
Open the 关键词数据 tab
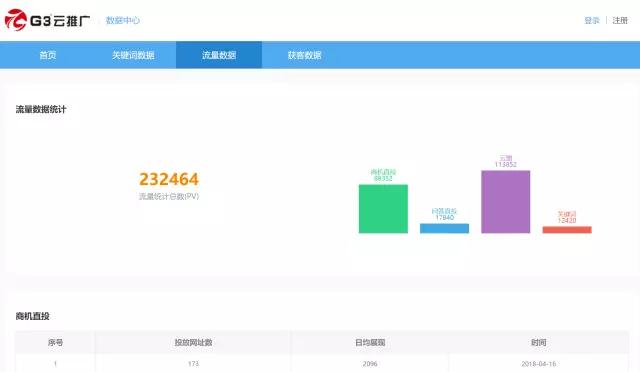click(x=133, y=55)
